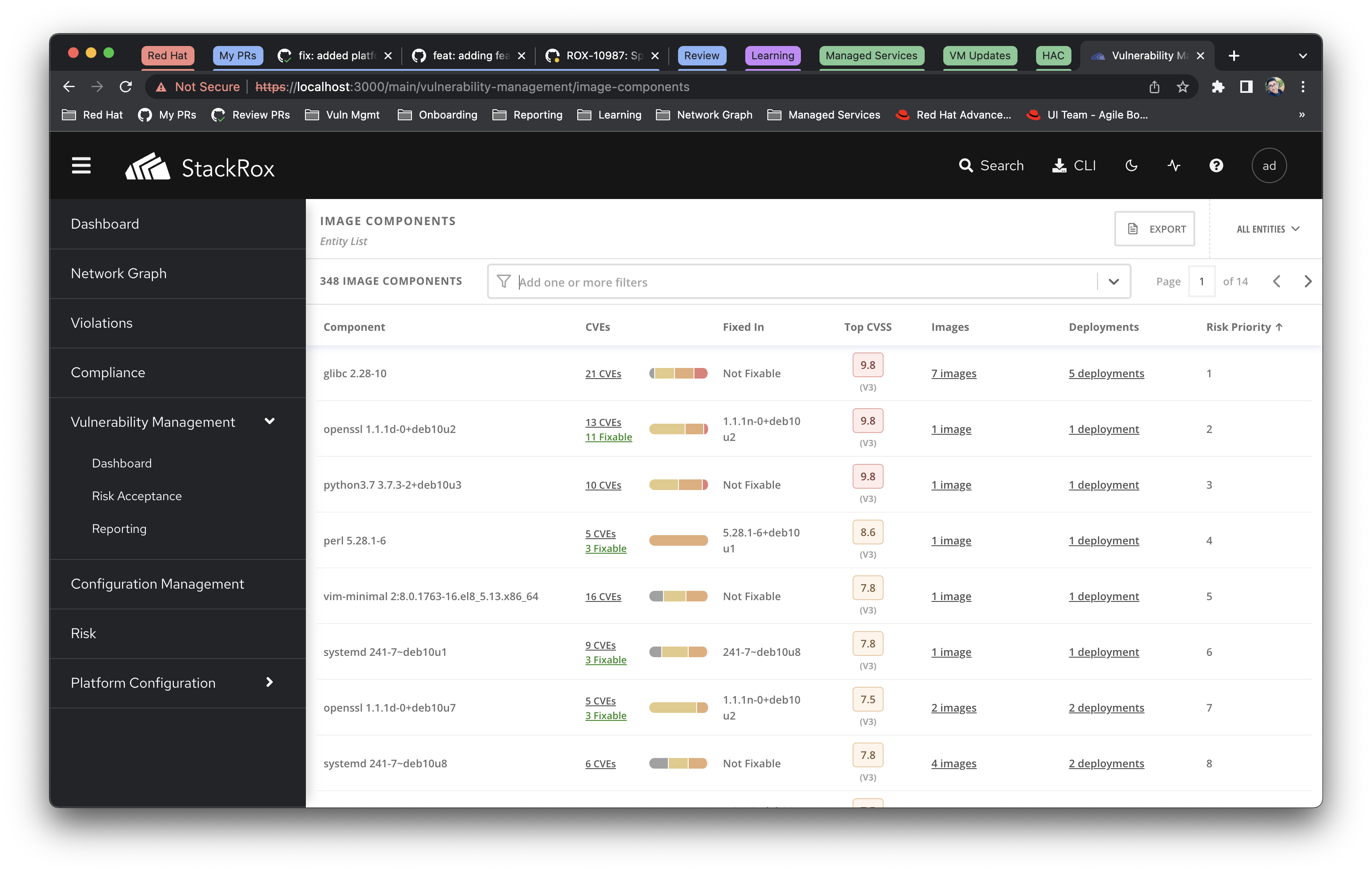Switch to the VM Updates tab group

[979, 55]
